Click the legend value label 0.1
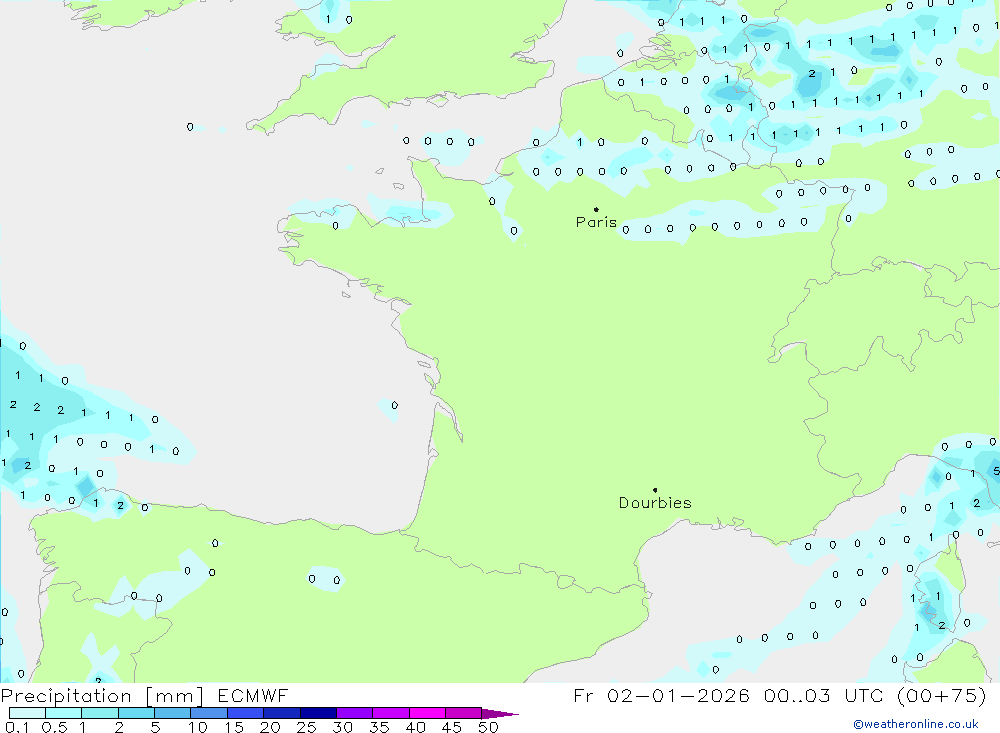The width and height of the screenshot is (1000, 733). pos(17,727)
